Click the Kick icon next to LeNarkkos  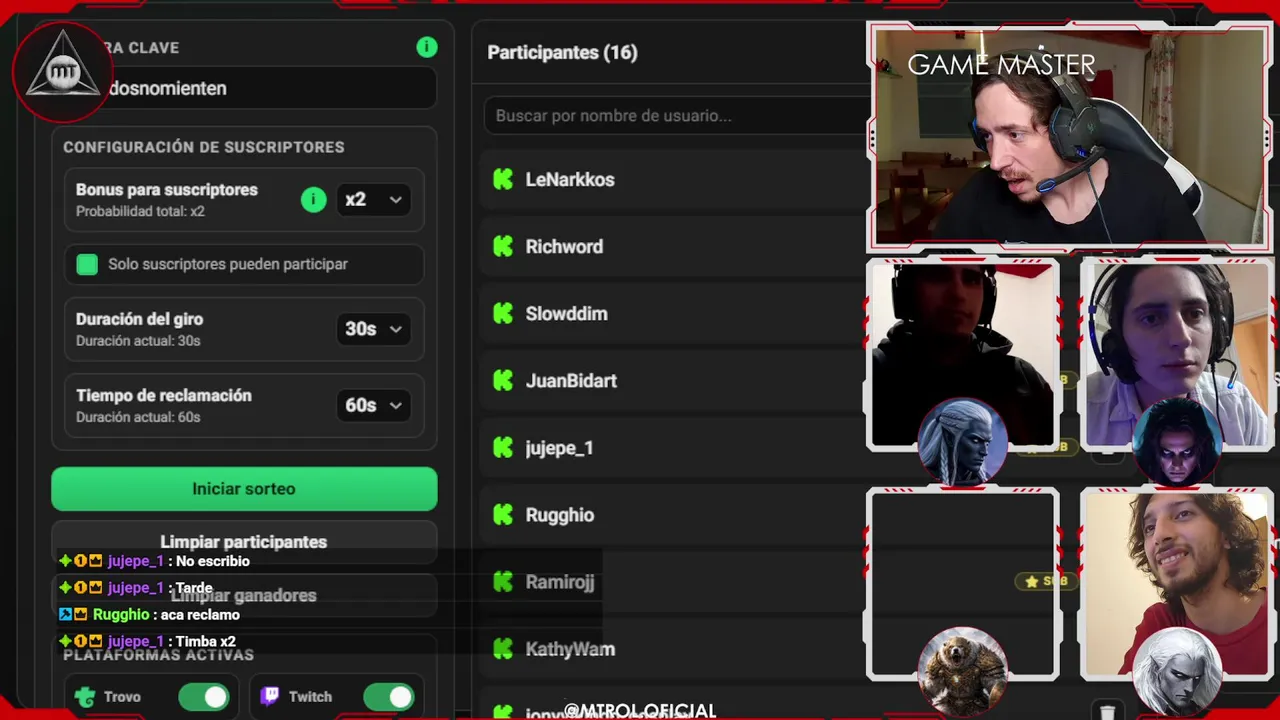click(x=503, y=179)
